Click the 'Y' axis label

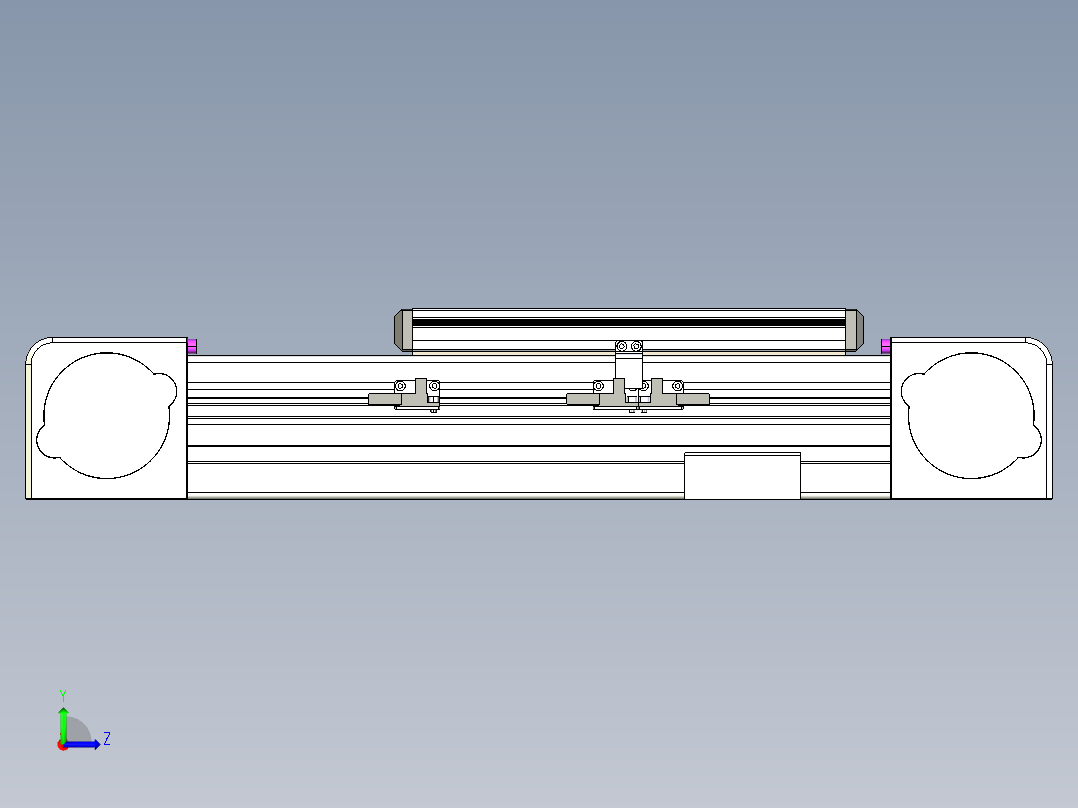[63, 695]
